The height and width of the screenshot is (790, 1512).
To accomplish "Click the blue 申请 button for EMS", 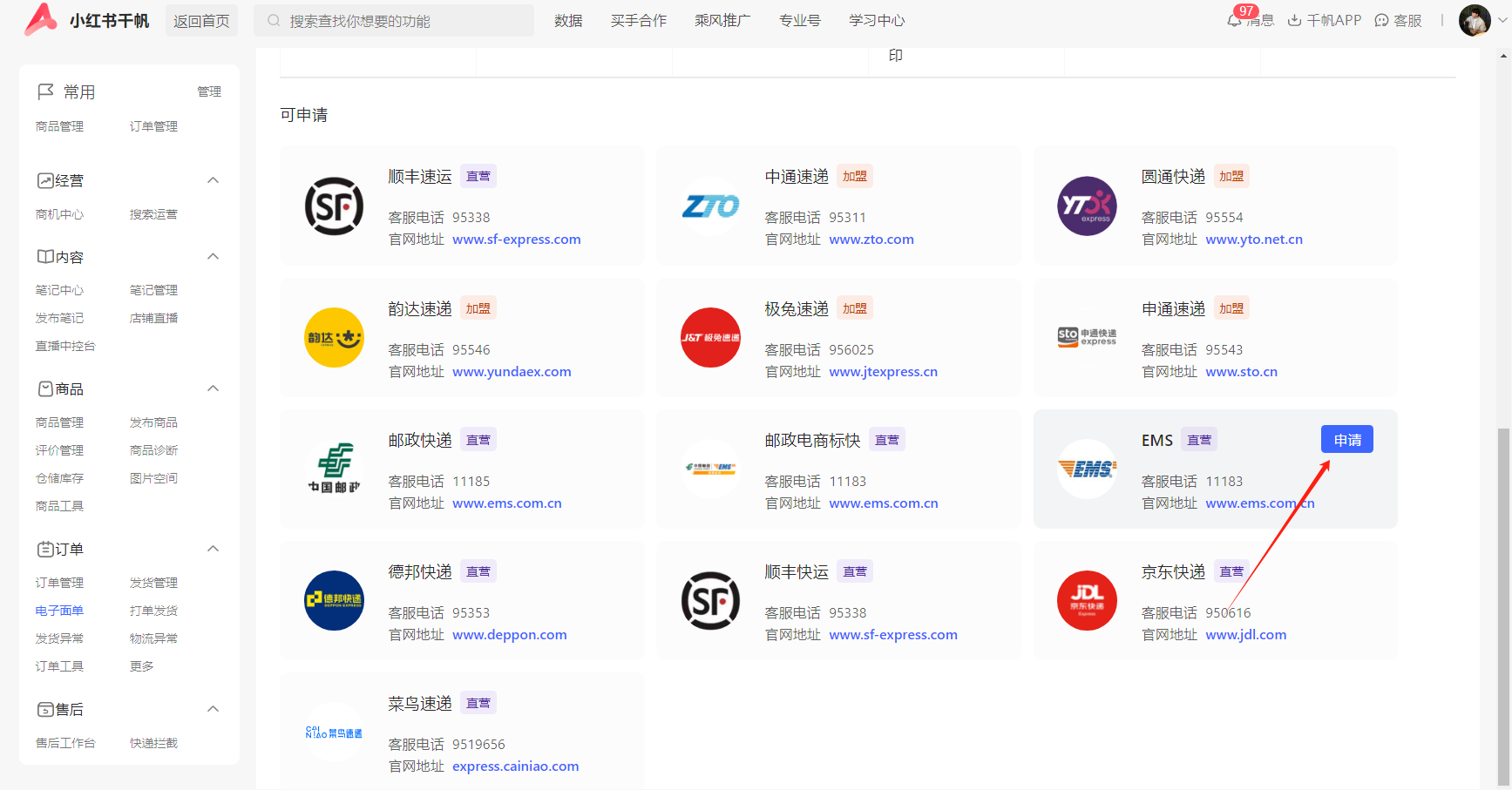I will [1347, 440].
